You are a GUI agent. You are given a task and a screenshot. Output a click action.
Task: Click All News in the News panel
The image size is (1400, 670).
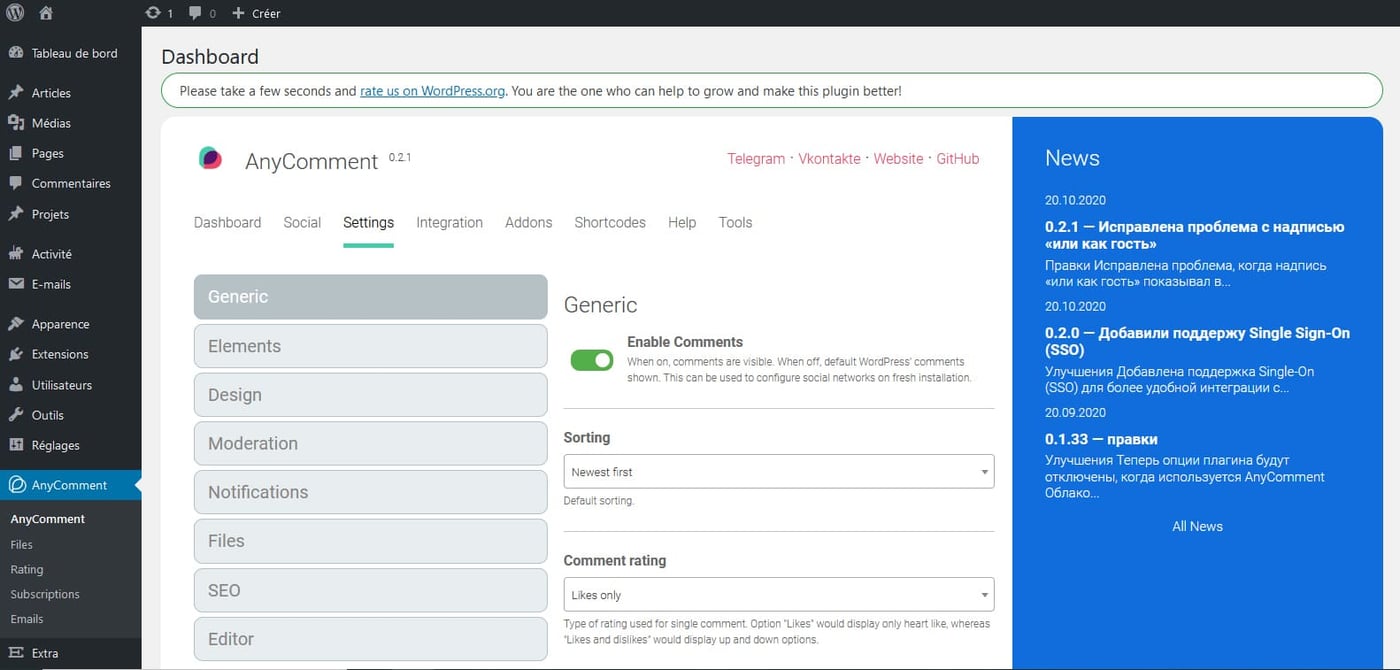click(x=1197, y=526)
